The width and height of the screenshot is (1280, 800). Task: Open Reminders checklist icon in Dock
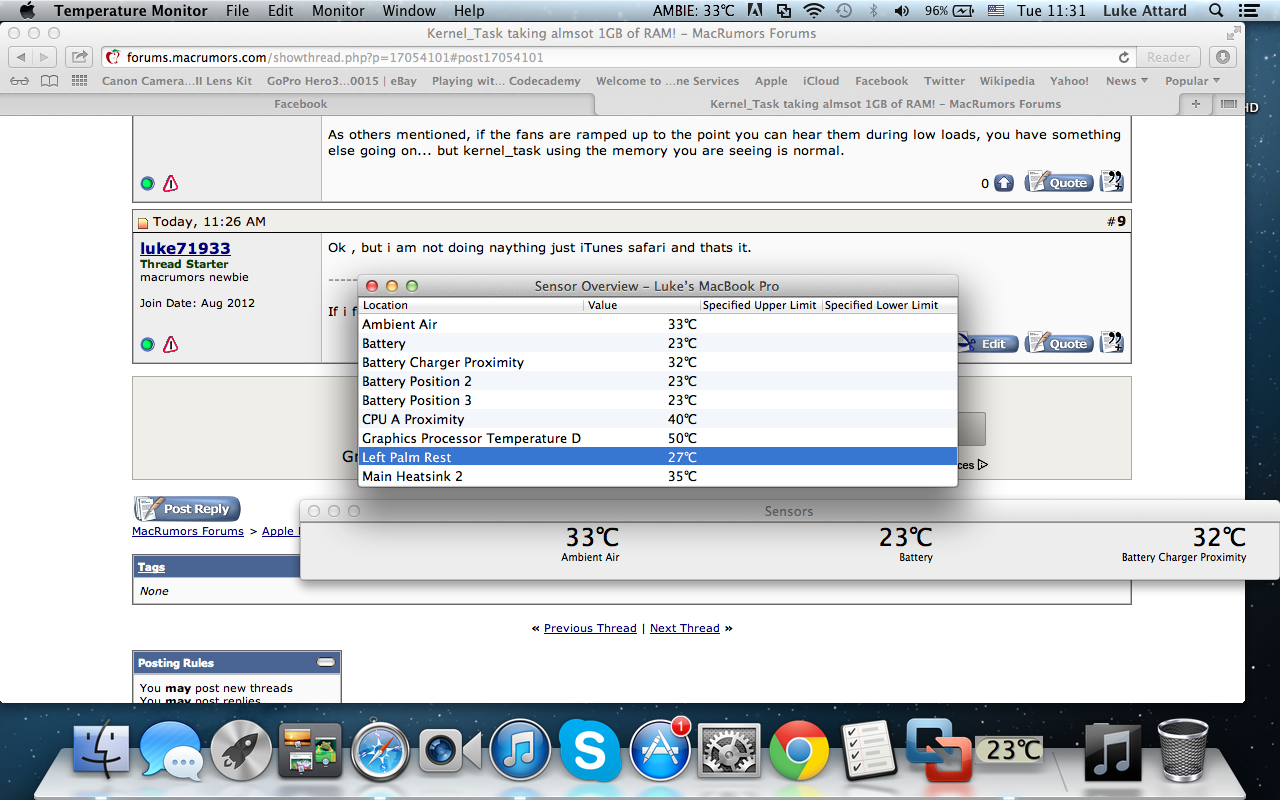(x=868, y=751)
